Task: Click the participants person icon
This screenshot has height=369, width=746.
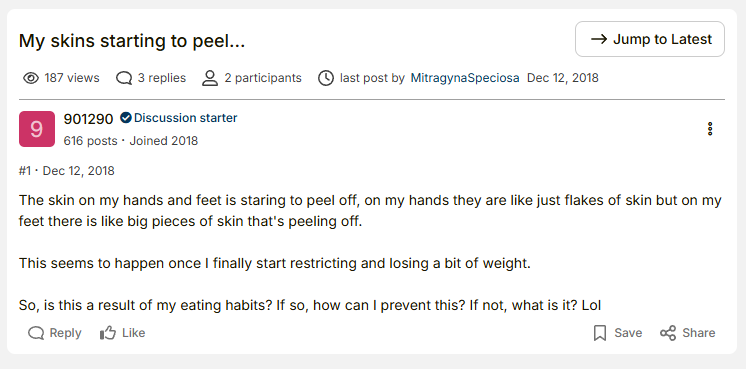Action: [x=210, y=78]
